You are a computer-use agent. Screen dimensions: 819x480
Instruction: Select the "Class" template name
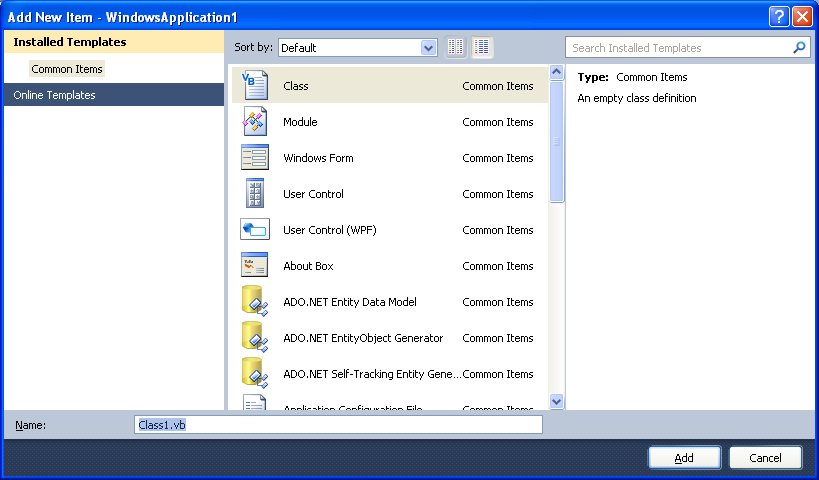[296, 86]
